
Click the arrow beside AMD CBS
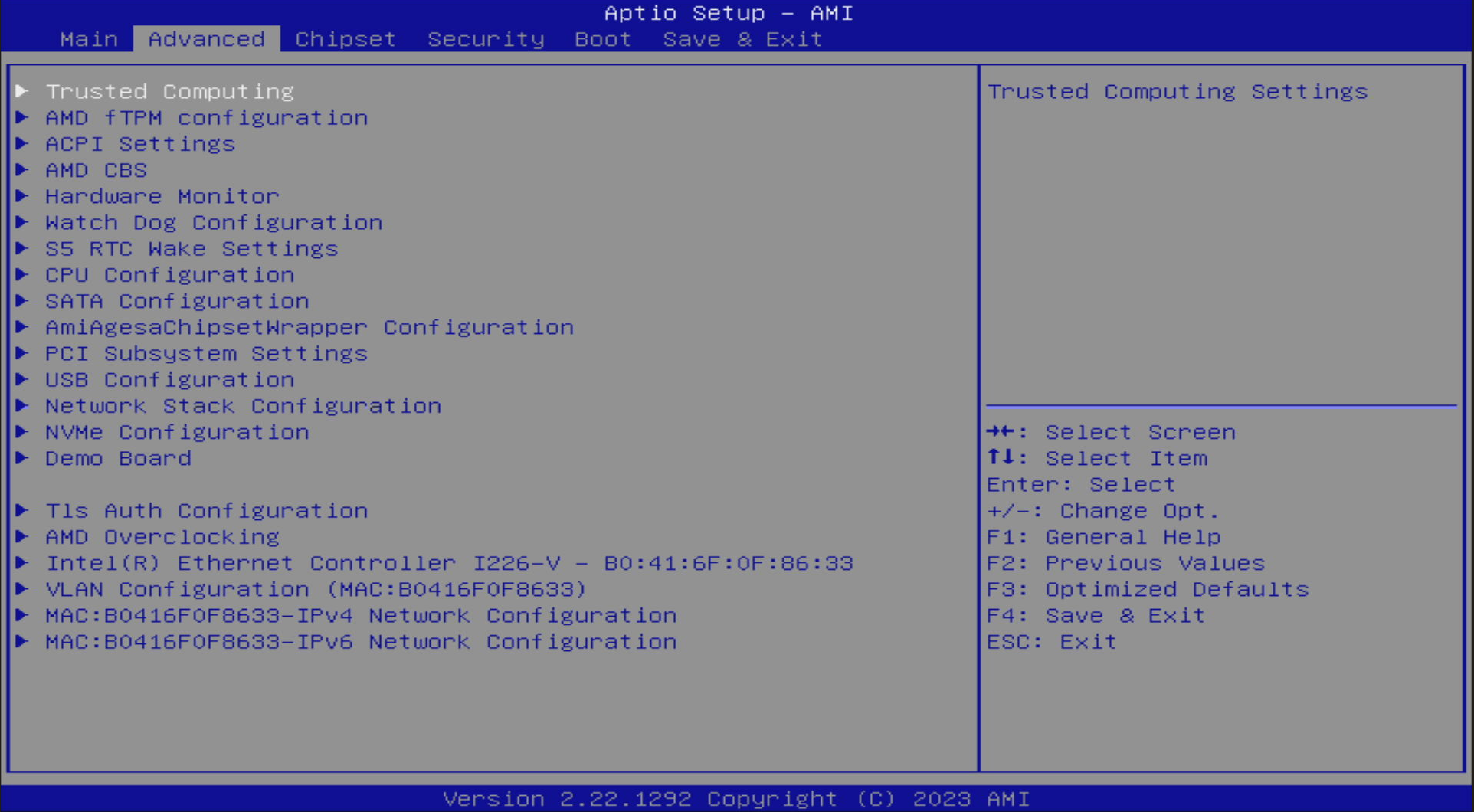(x=22, y=169)
